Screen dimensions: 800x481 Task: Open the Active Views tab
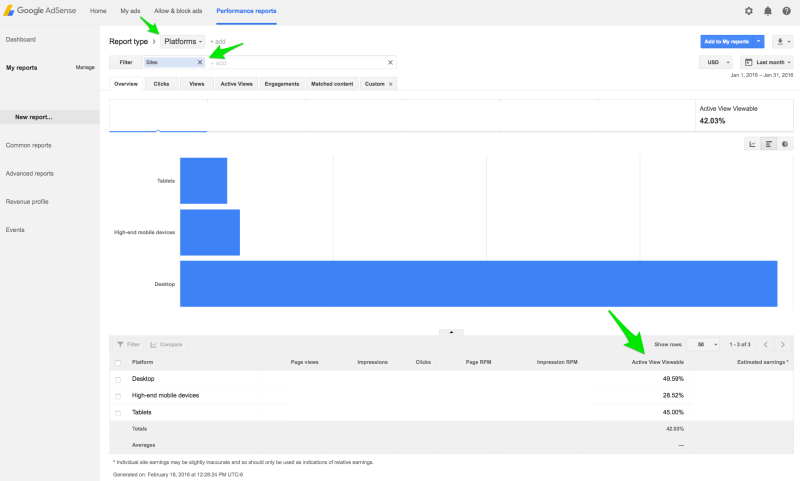tap(236, 84)
